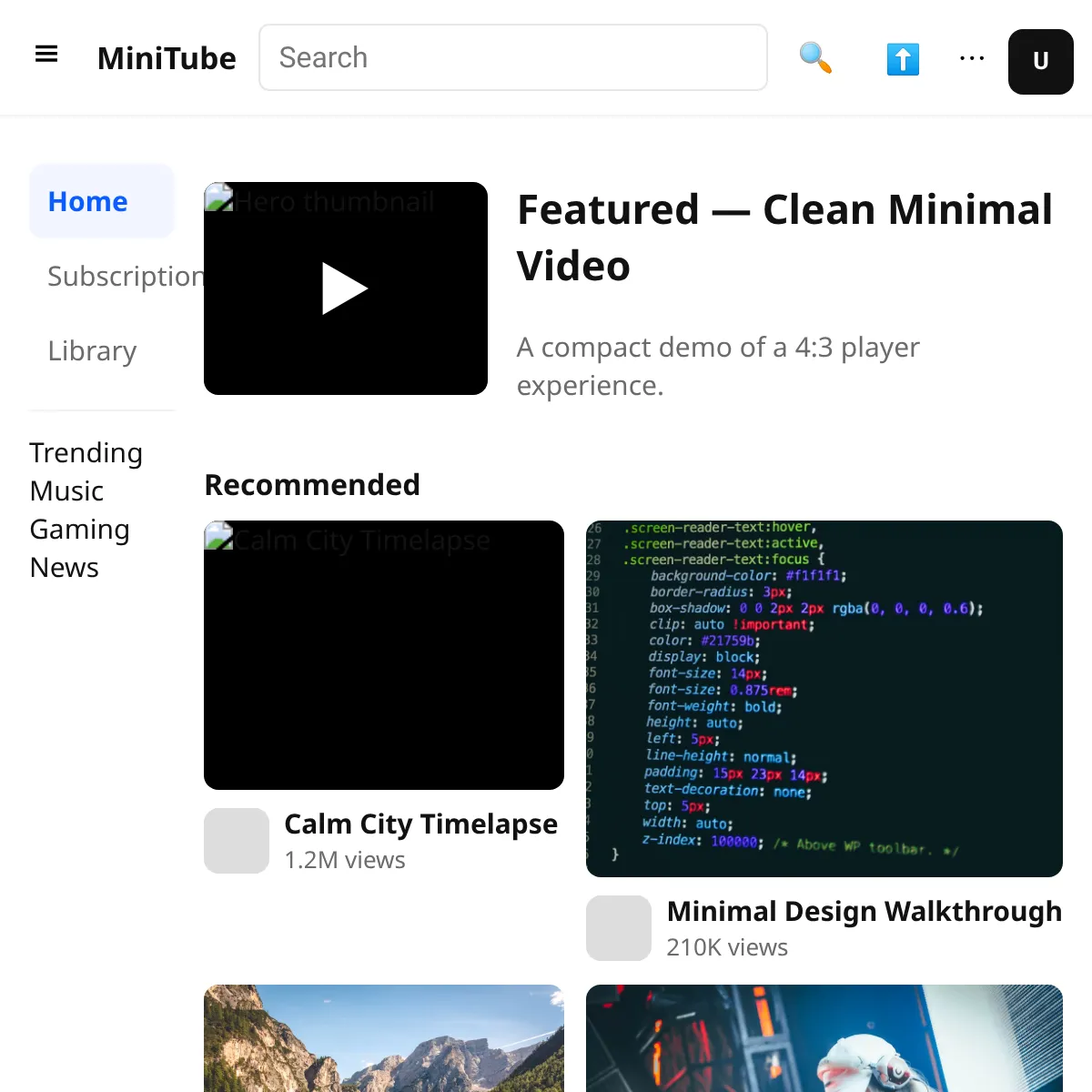1092x1092 pixels.
Task: Open Calm City Timelapse thumbnail
Action: point(384,655)
